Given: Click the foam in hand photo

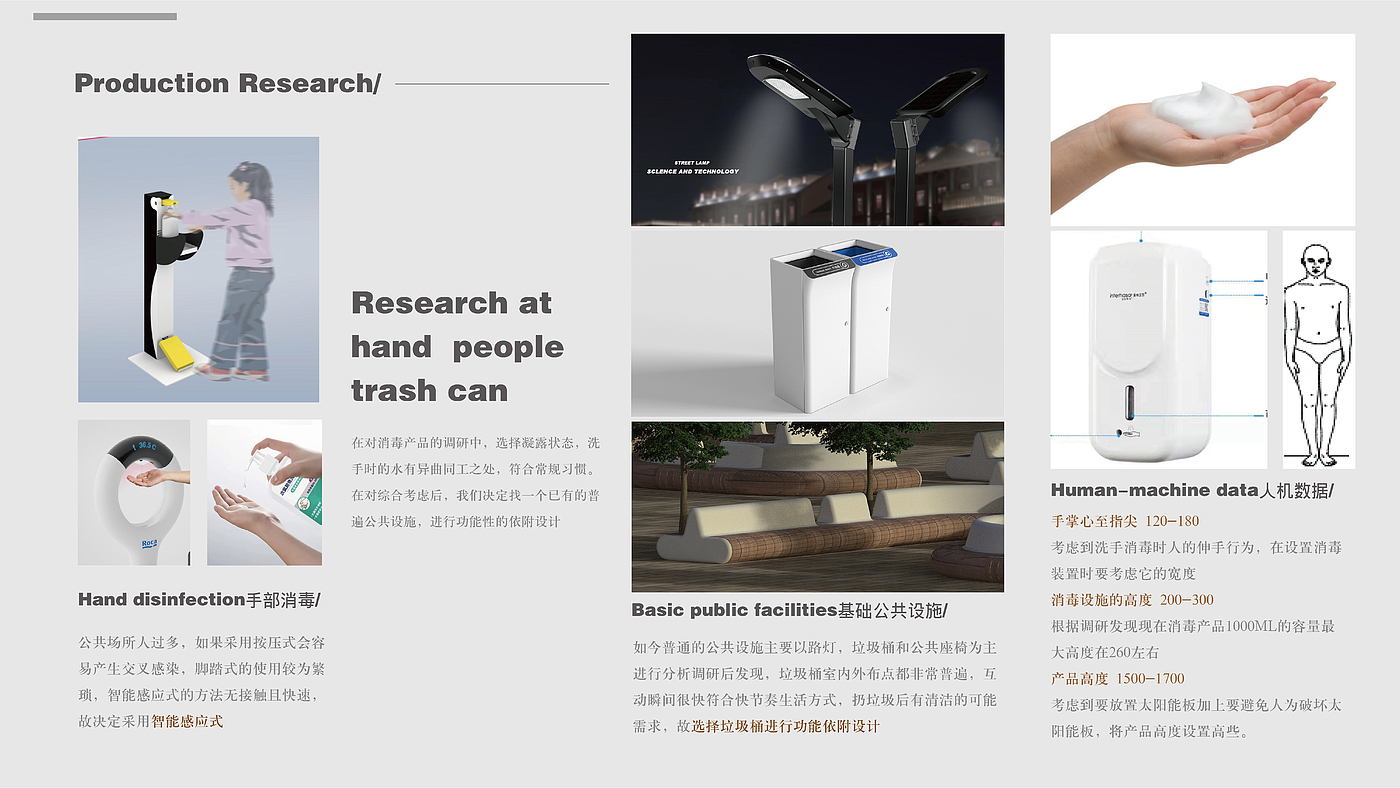Looking at the screenshot, I should 1202,130.
